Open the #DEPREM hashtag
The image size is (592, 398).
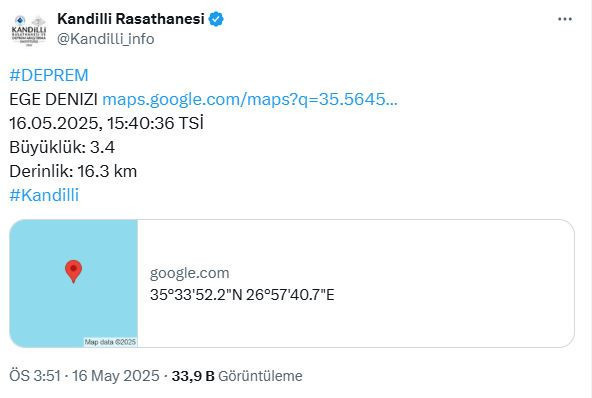pyautogui.click(x=49, y=75)
